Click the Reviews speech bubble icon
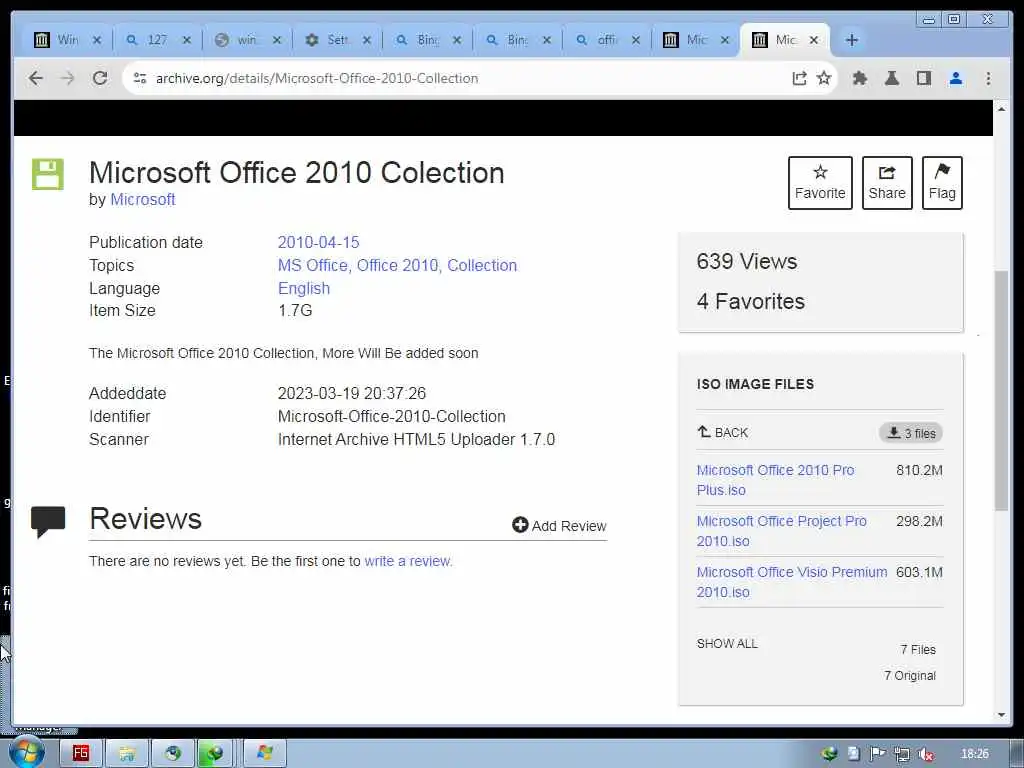Screen dimensions: 1024x768 [x=48, y=522]
